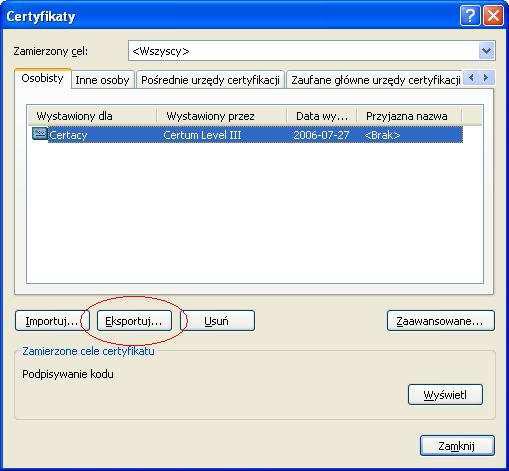Select the Certum Level III certificate row
Screen dimensions: 509x471
tap(247, 135)
